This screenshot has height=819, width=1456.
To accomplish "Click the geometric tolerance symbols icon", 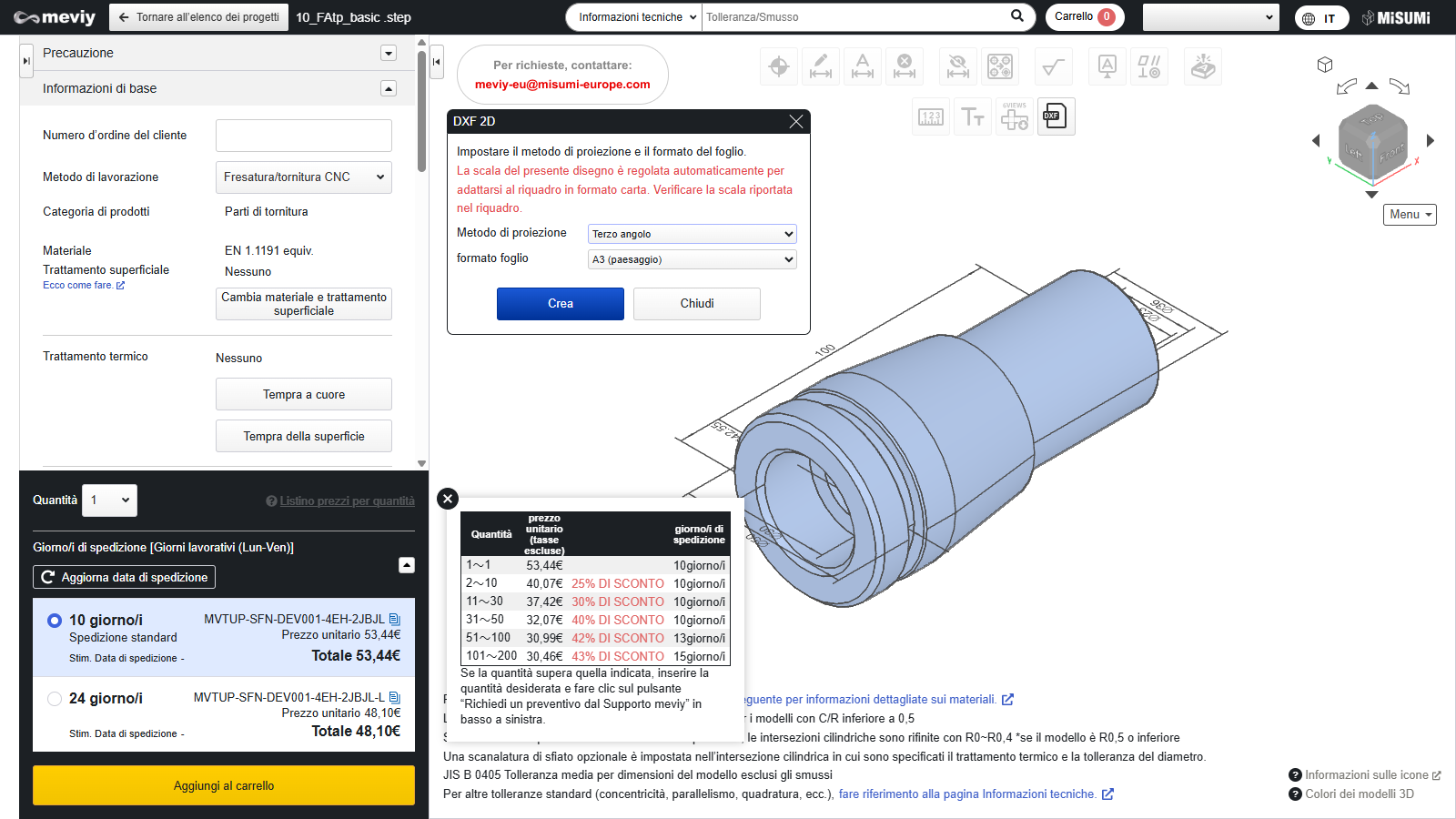I will coord(1149,66).
